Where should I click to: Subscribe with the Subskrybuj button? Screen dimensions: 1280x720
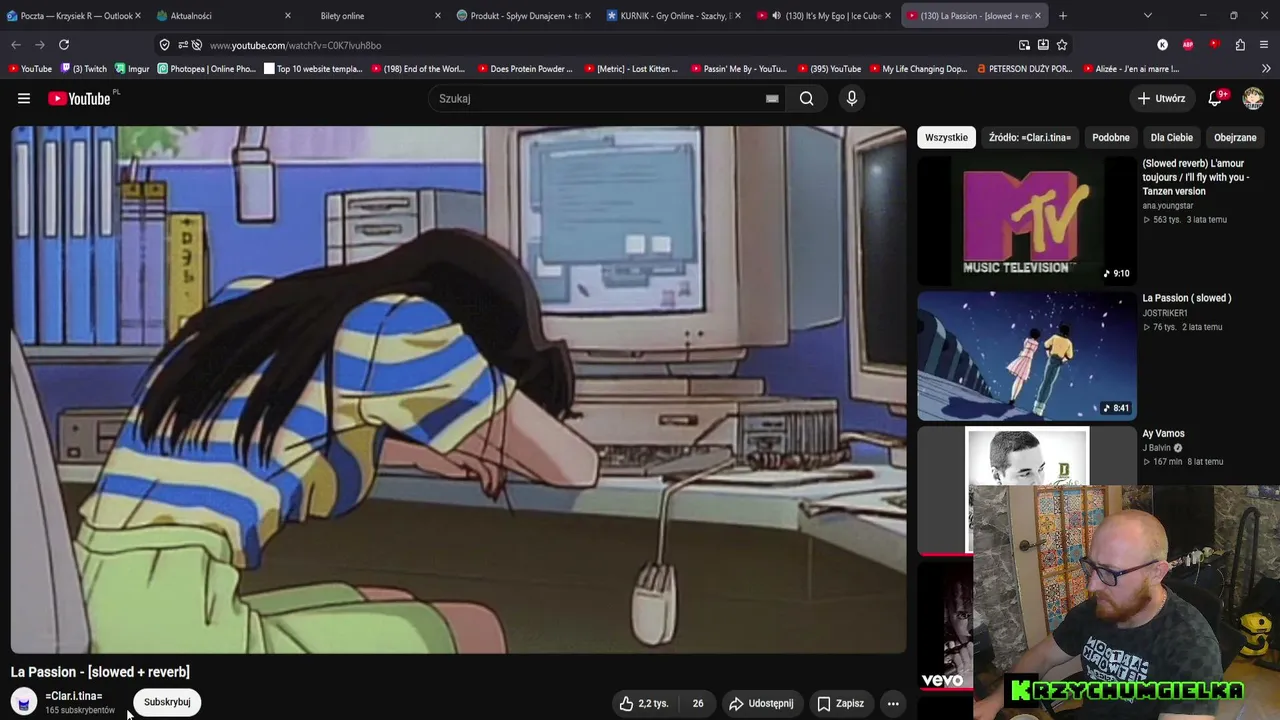pos(167,702)
